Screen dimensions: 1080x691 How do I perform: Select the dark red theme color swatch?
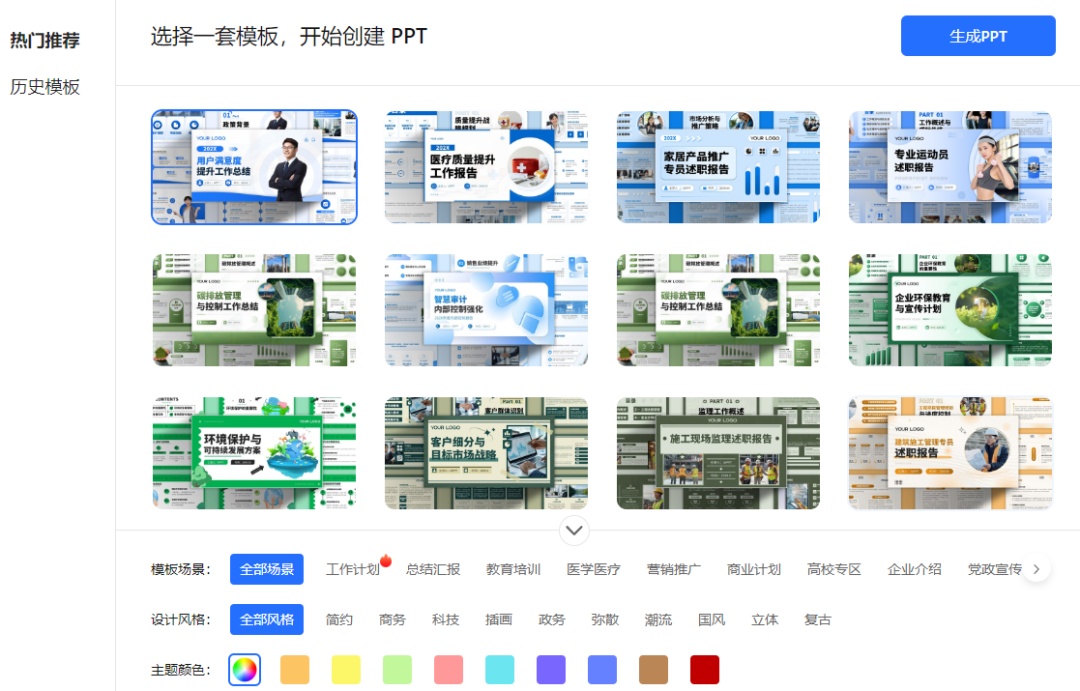point(705,670)
